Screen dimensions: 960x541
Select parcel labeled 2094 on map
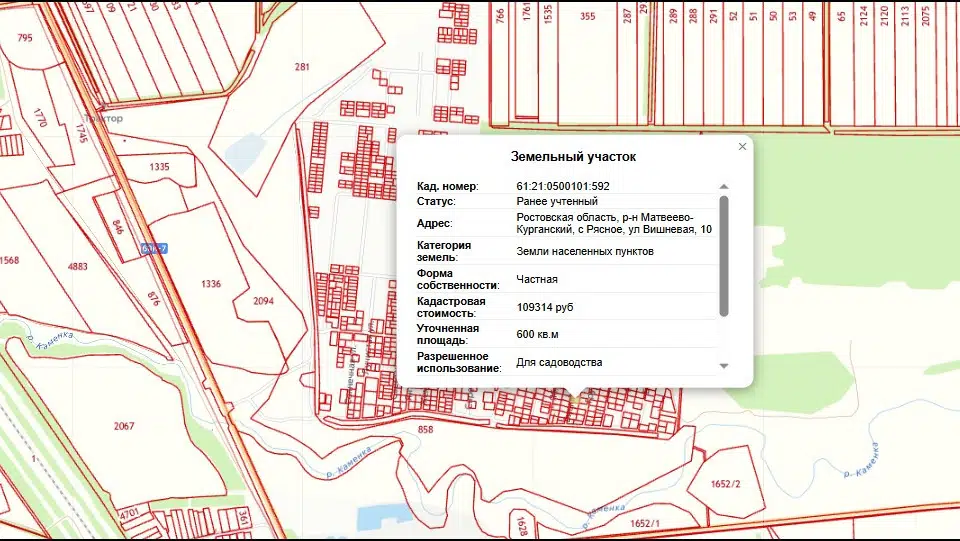click(x=264, y=301)
